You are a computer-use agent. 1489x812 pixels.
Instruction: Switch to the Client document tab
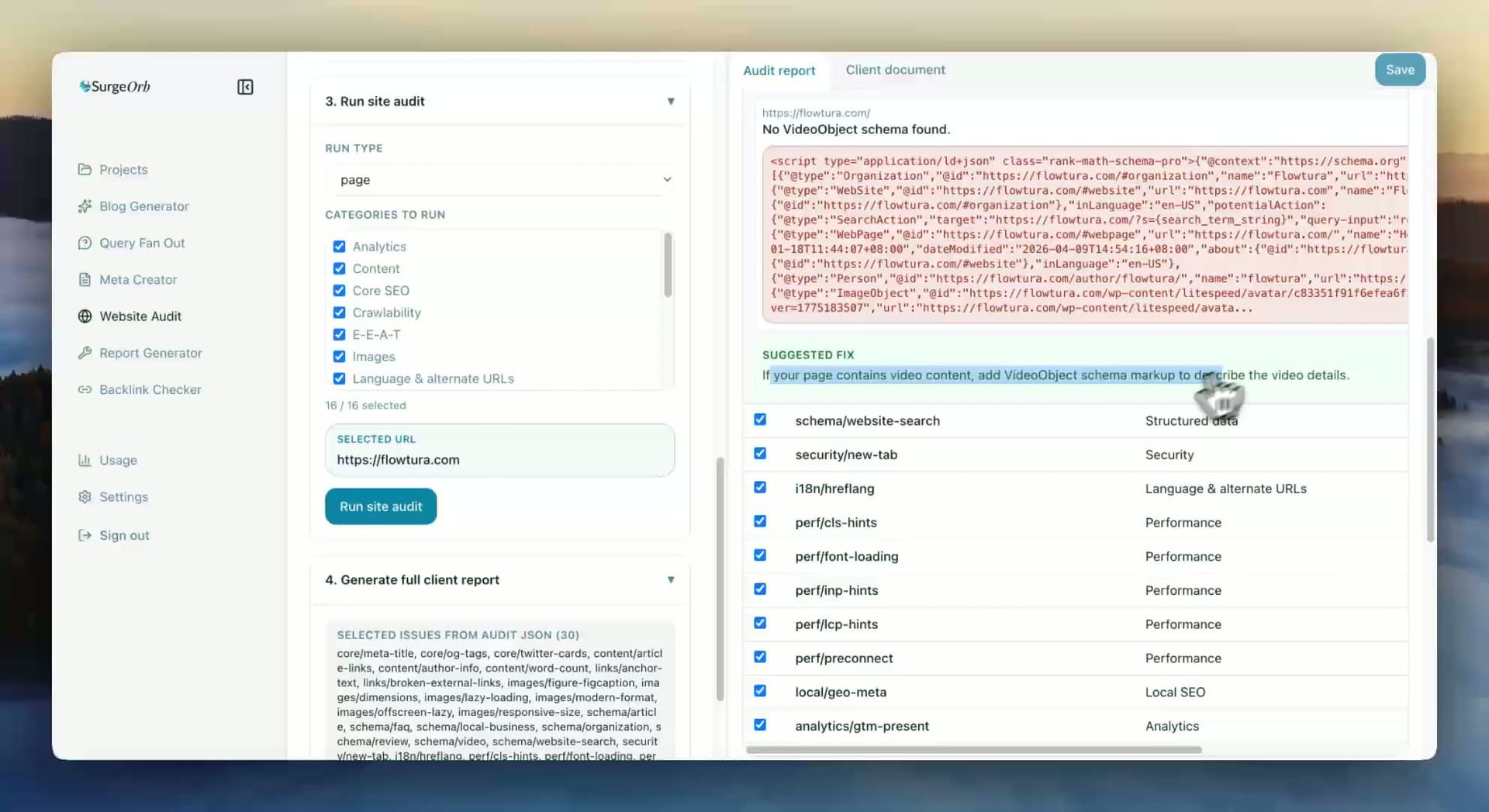895,70
